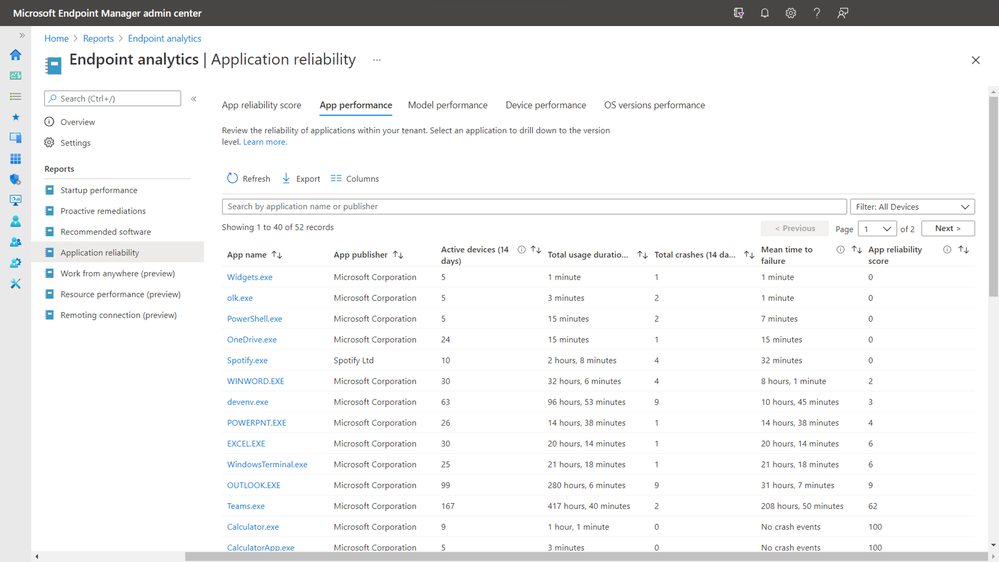Focus the side menu Search (Ctrl+/) box

pyautogui.click(x=112, y=98)
